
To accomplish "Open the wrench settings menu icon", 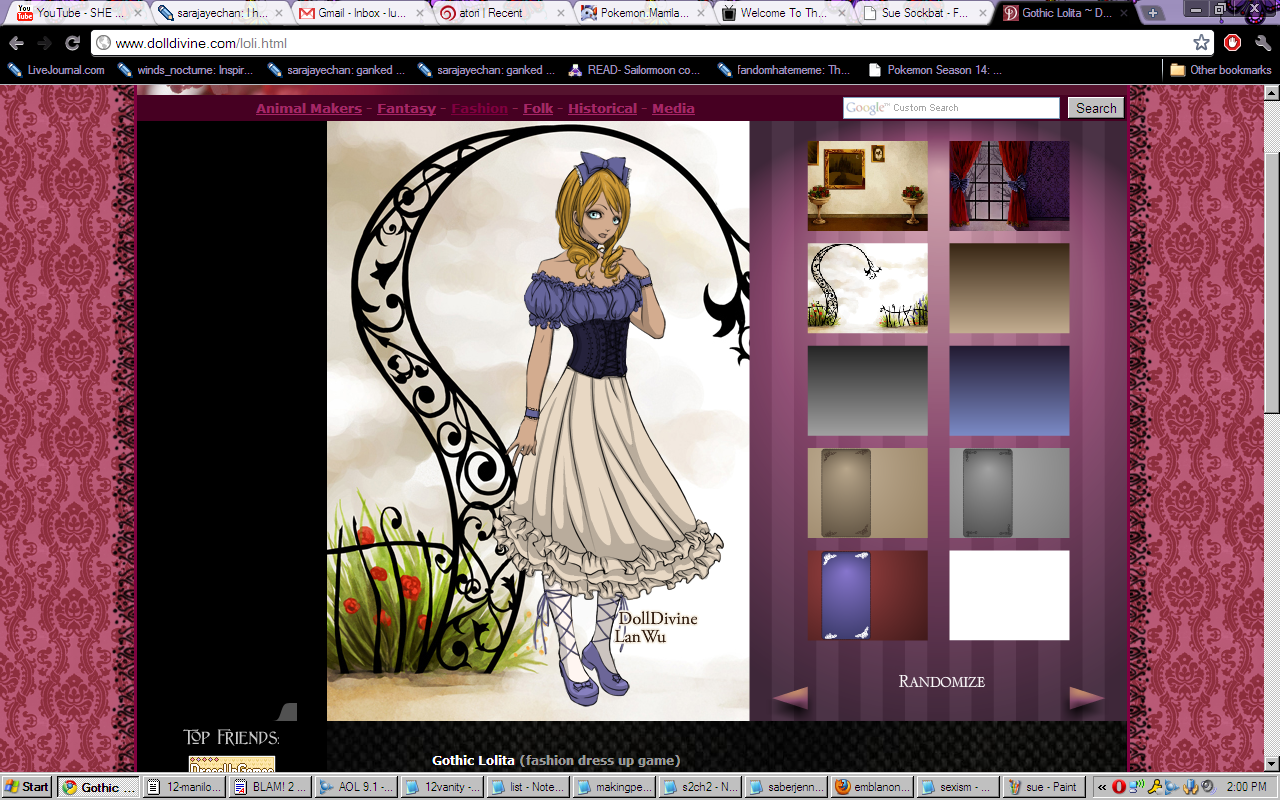I will (x=1262, y=43).
